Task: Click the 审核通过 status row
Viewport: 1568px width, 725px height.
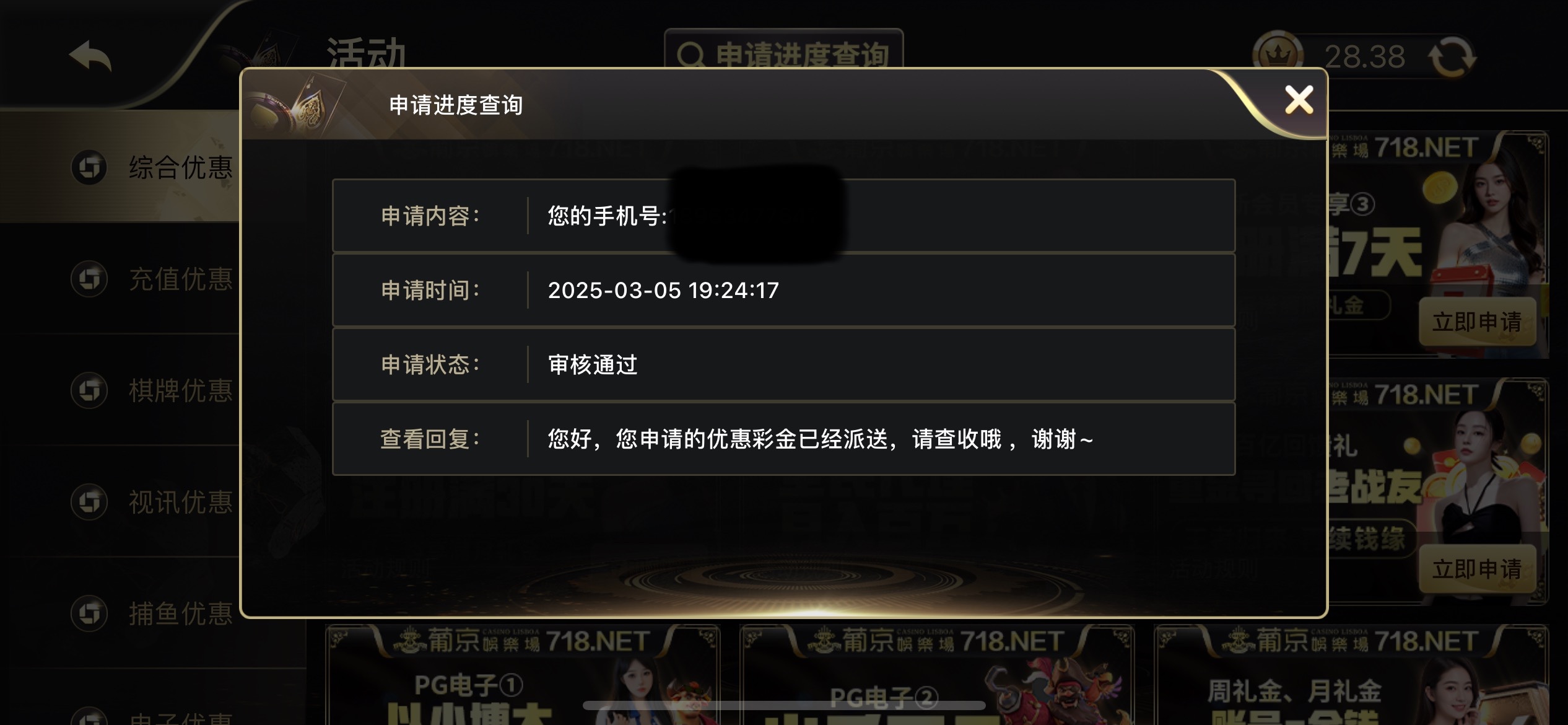Action: tap(784, 364)
